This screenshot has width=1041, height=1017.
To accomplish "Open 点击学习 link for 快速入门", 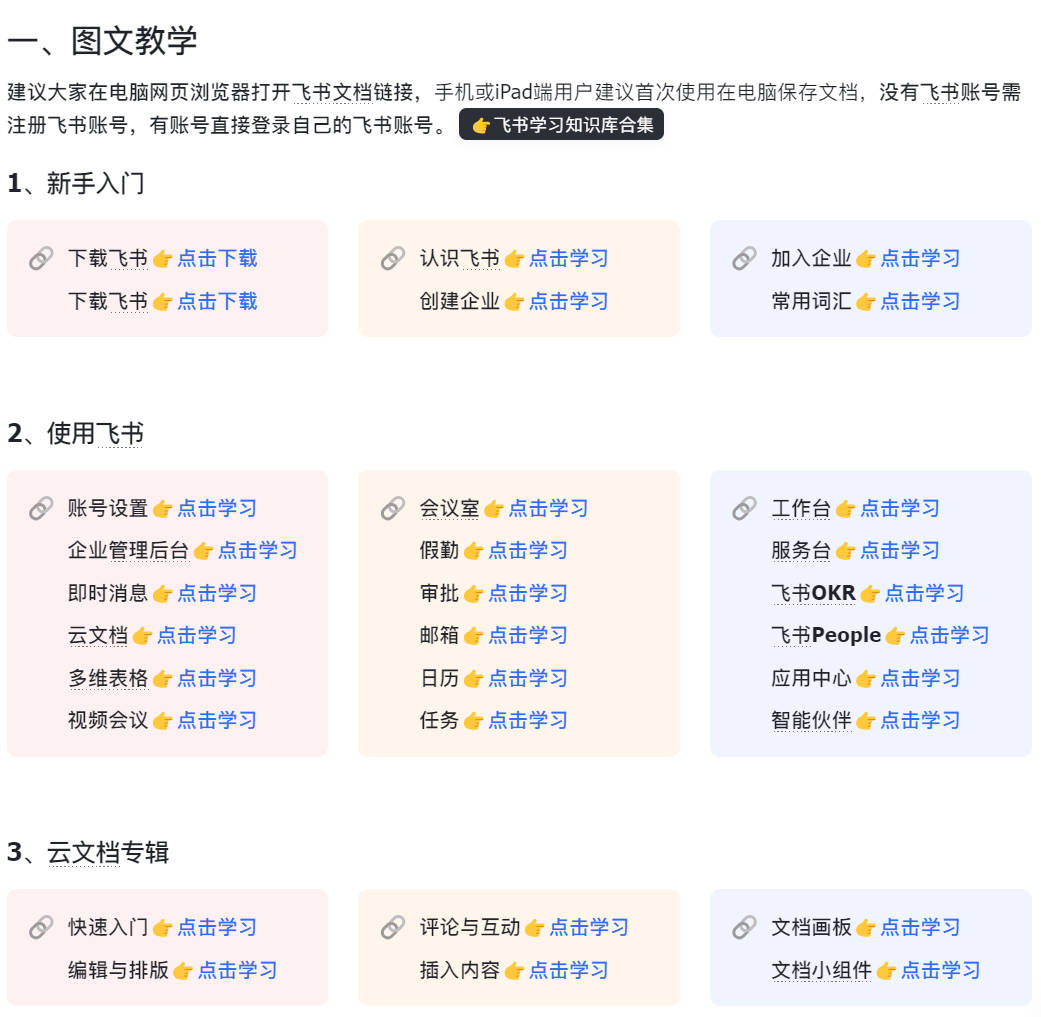I will [217, 927].
